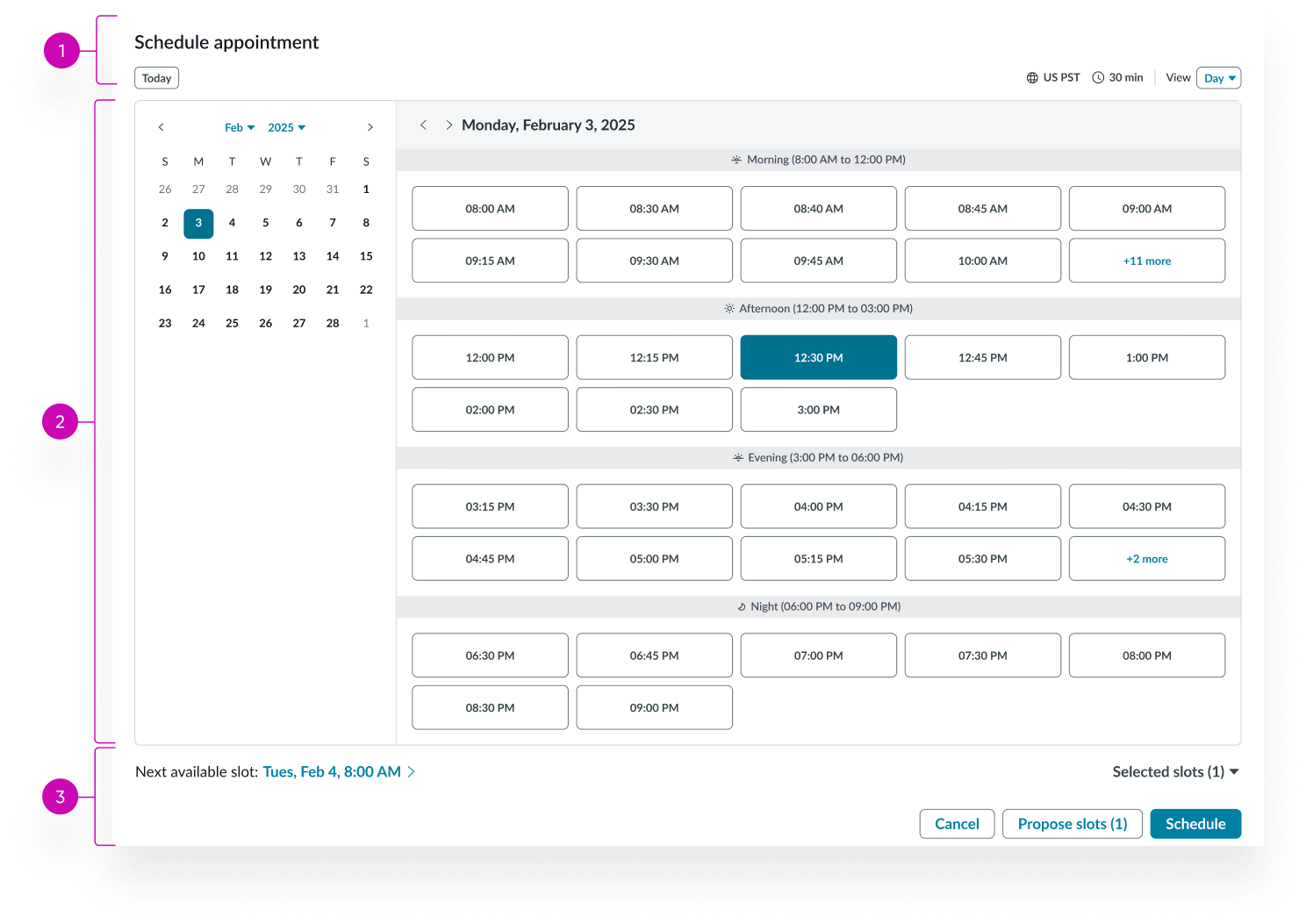The image size is (1306, 924).
Task: Select the 08:00 AM time slot
Action: click(490, 208)
